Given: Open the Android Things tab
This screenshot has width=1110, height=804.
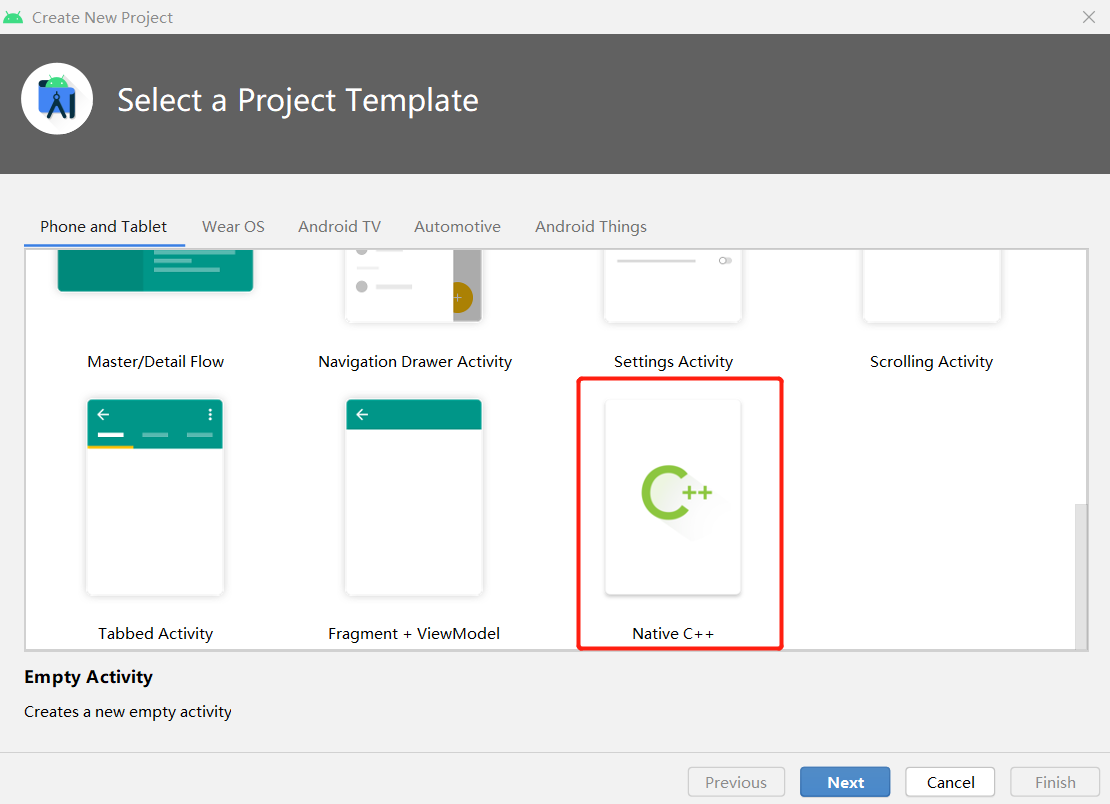Looking at the screenshot, I should (x=590, y=226).
